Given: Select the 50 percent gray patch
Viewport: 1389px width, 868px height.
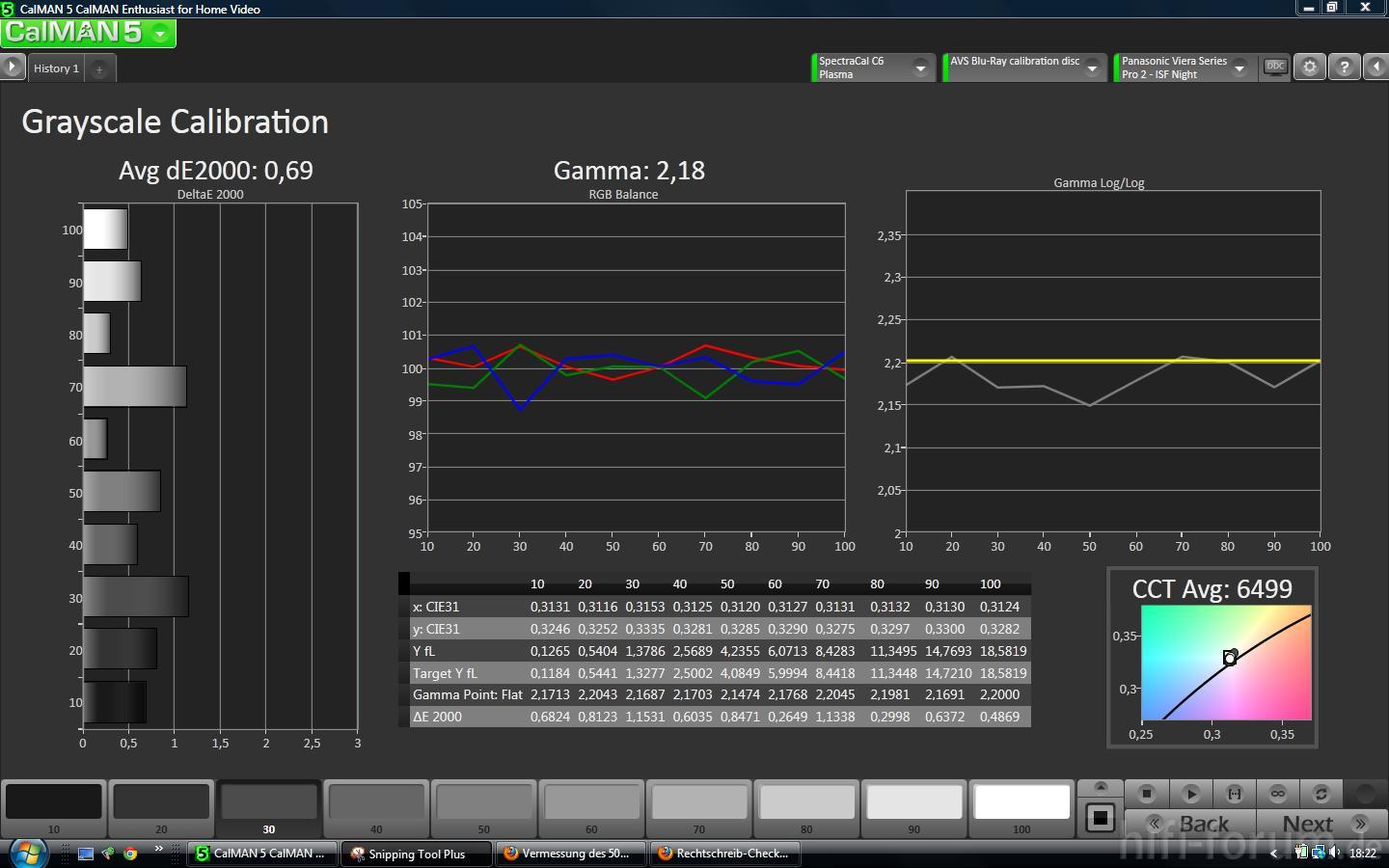Looking at the screenshot, I should click(x=483, y=807).
